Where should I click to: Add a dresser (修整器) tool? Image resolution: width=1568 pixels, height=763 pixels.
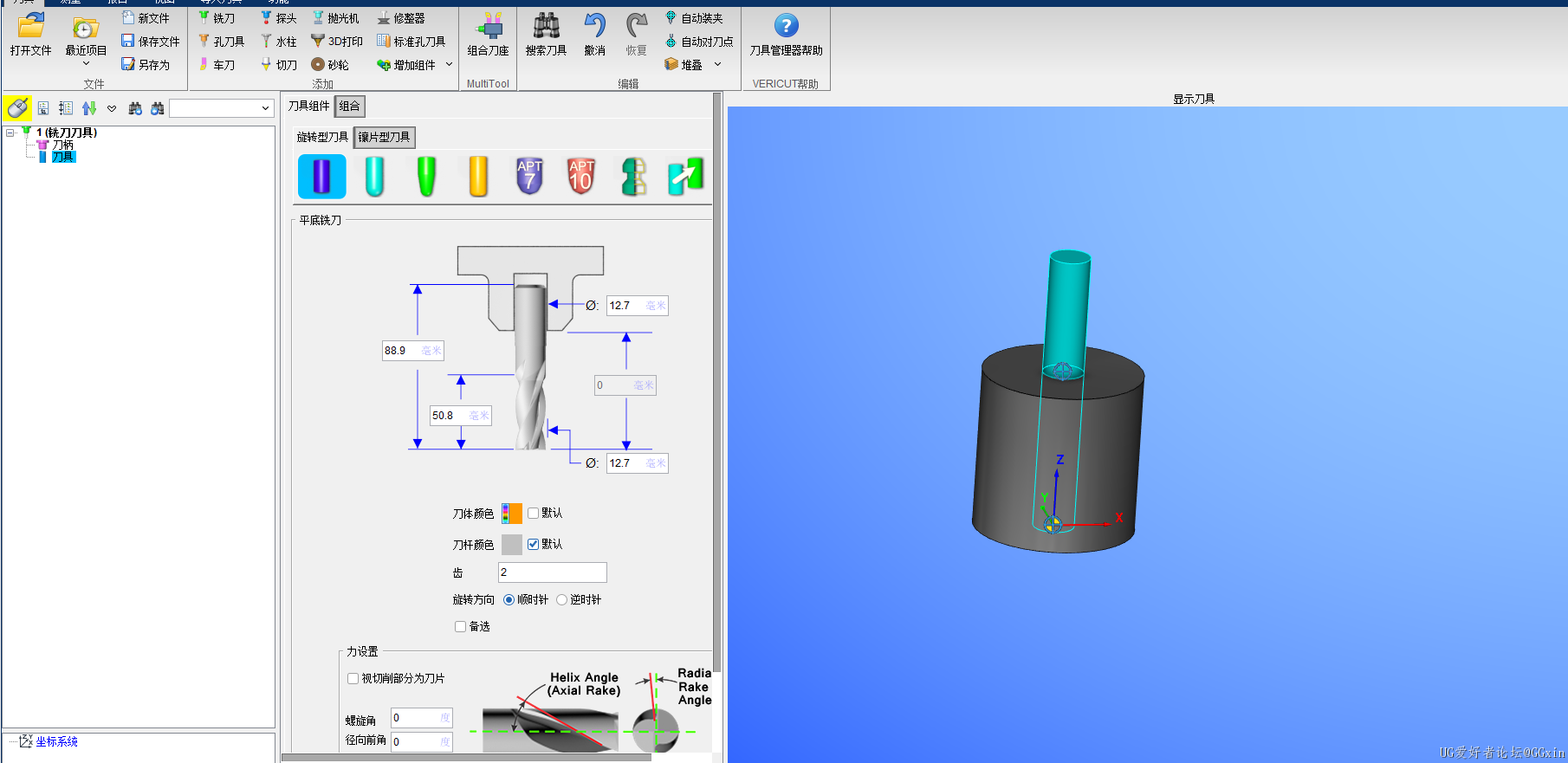[401, 17]
